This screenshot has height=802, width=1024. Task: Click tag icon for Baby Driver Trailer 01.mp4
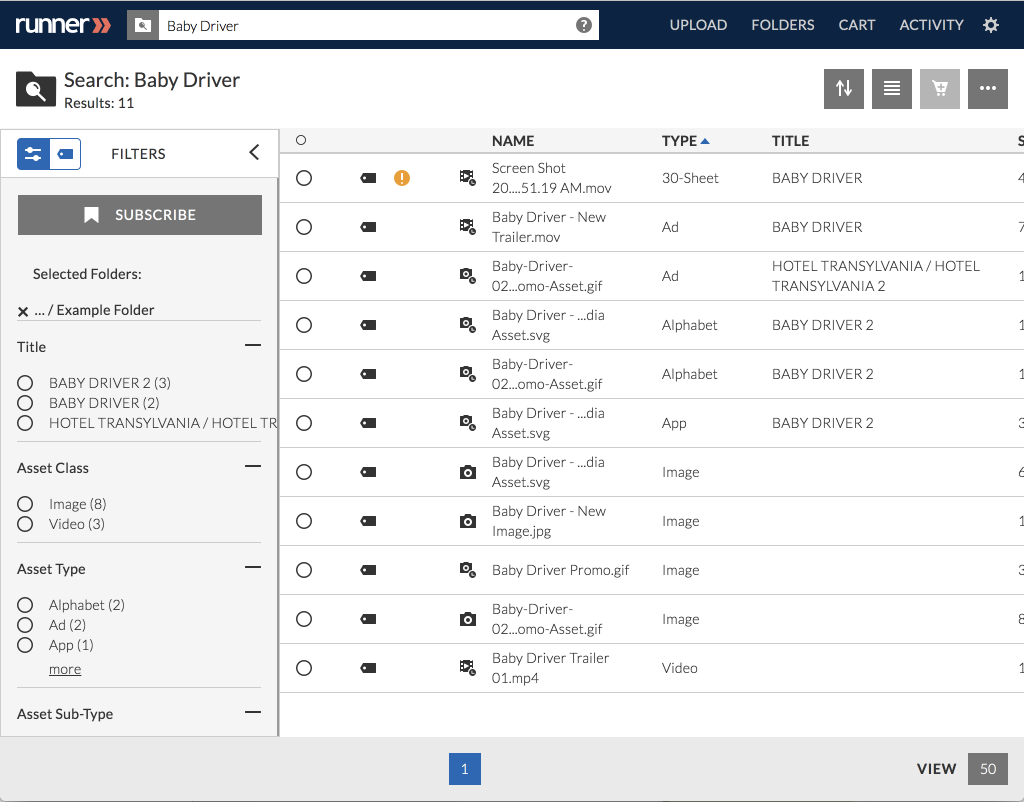pos(368,667)
